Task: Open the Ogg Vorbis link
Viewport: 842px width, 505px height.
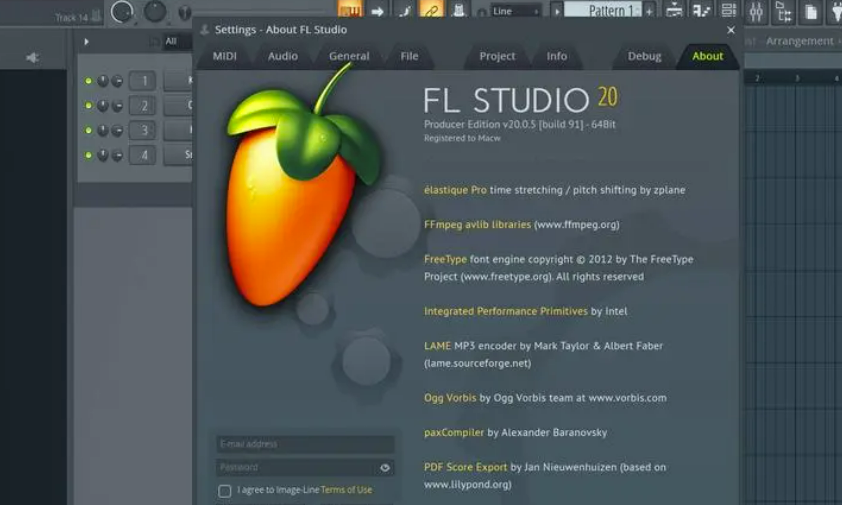Action: click(450, 398)
